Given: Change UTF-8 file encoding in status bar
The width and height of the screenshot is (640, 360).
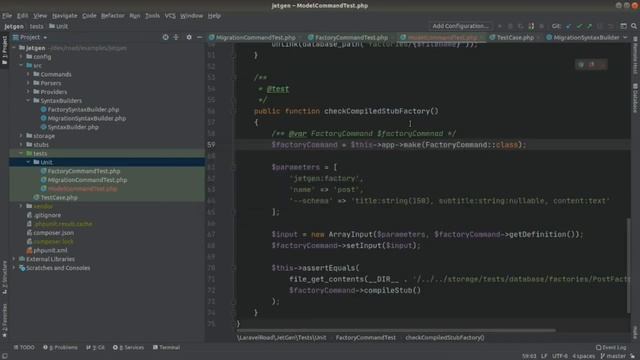Looking at the screenshot, I should 560,356.
